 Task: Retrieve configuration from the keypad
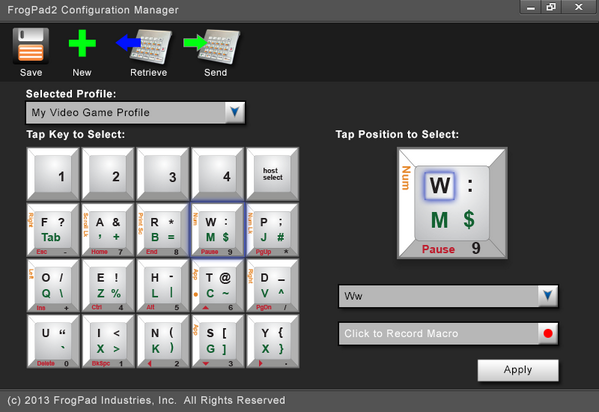(144, 46)
